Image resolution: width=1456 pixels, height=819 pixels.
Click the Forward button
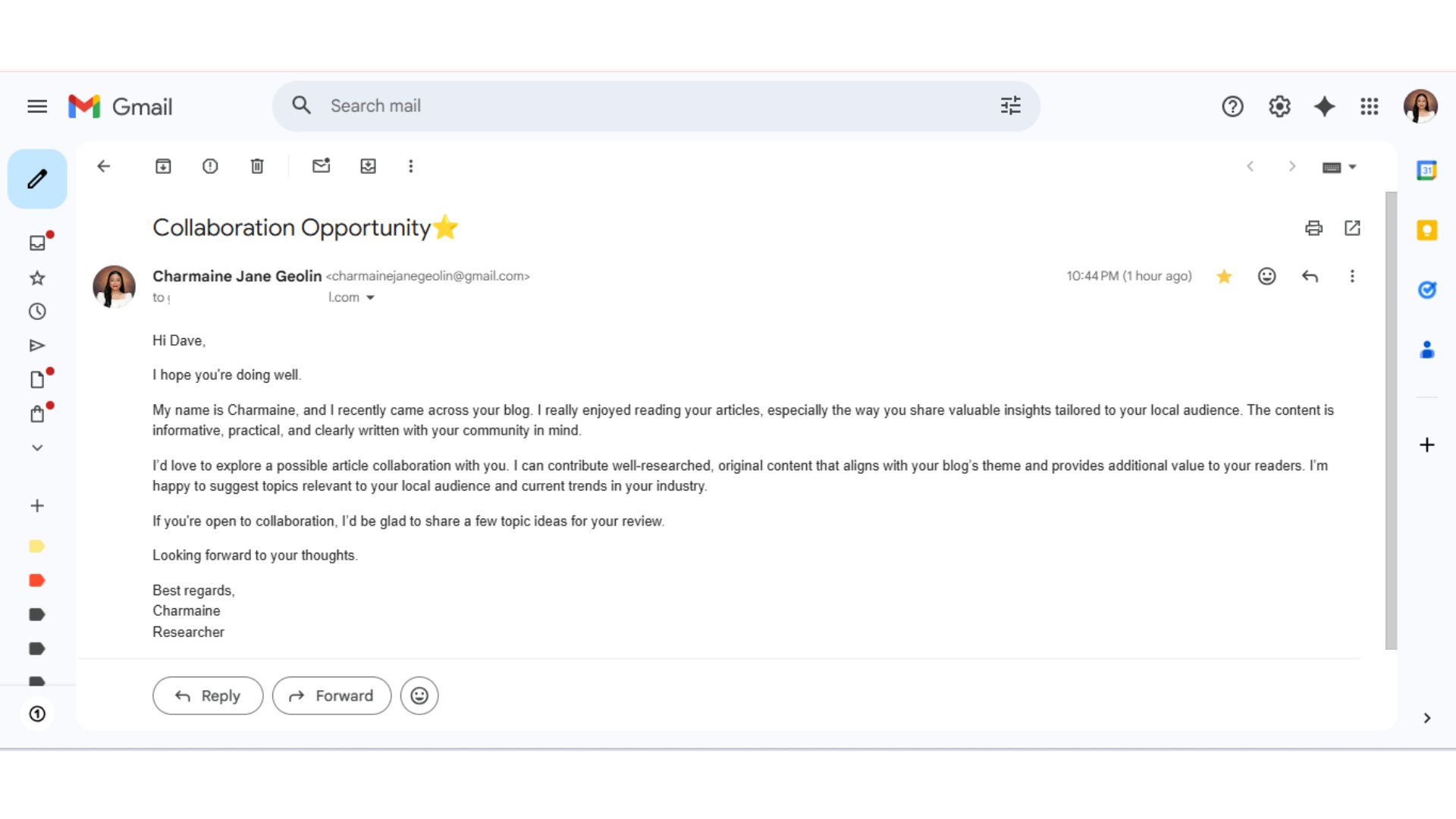[331, 695]
